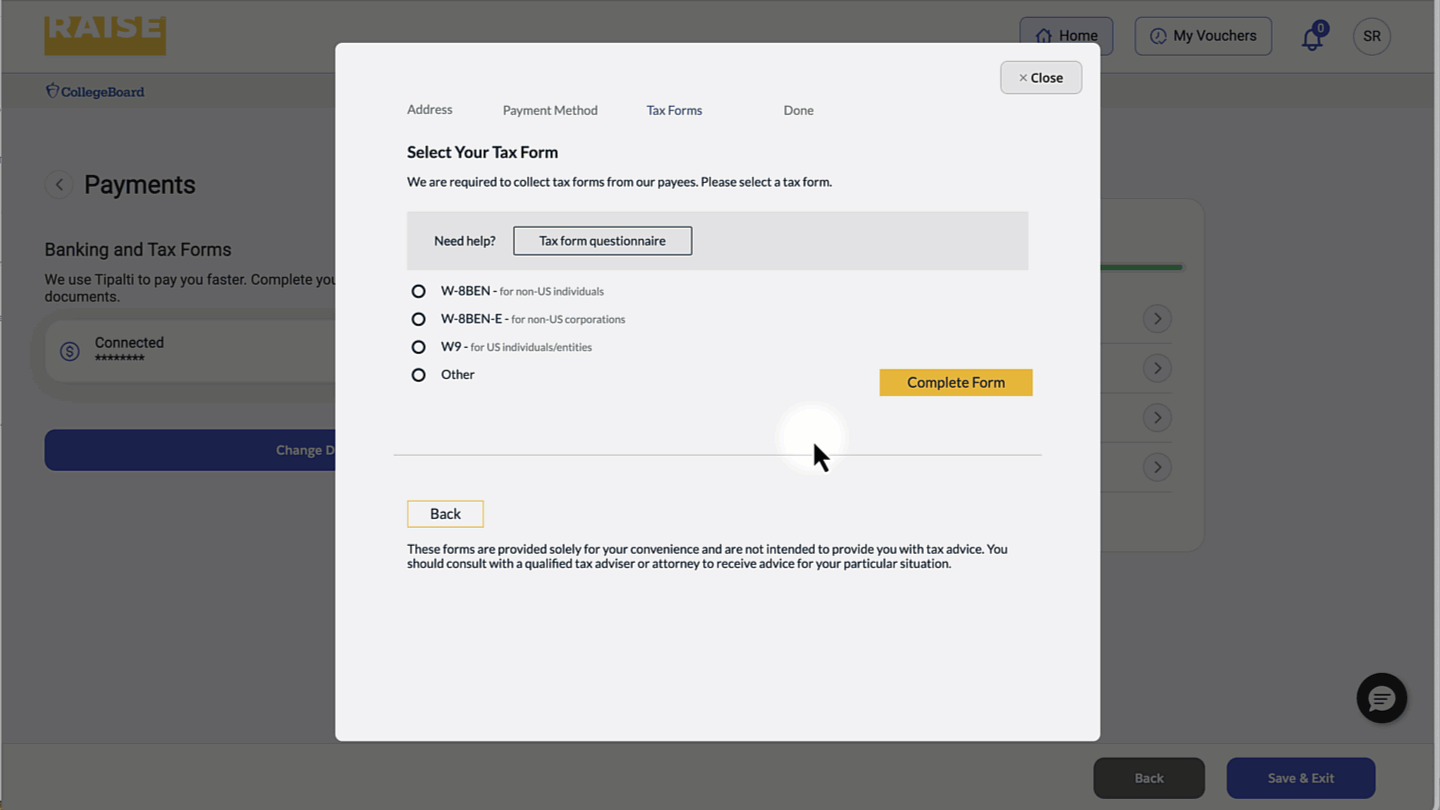Select the Other tax form option
This screenshot has height=810, width=1440.
(418, 375)
